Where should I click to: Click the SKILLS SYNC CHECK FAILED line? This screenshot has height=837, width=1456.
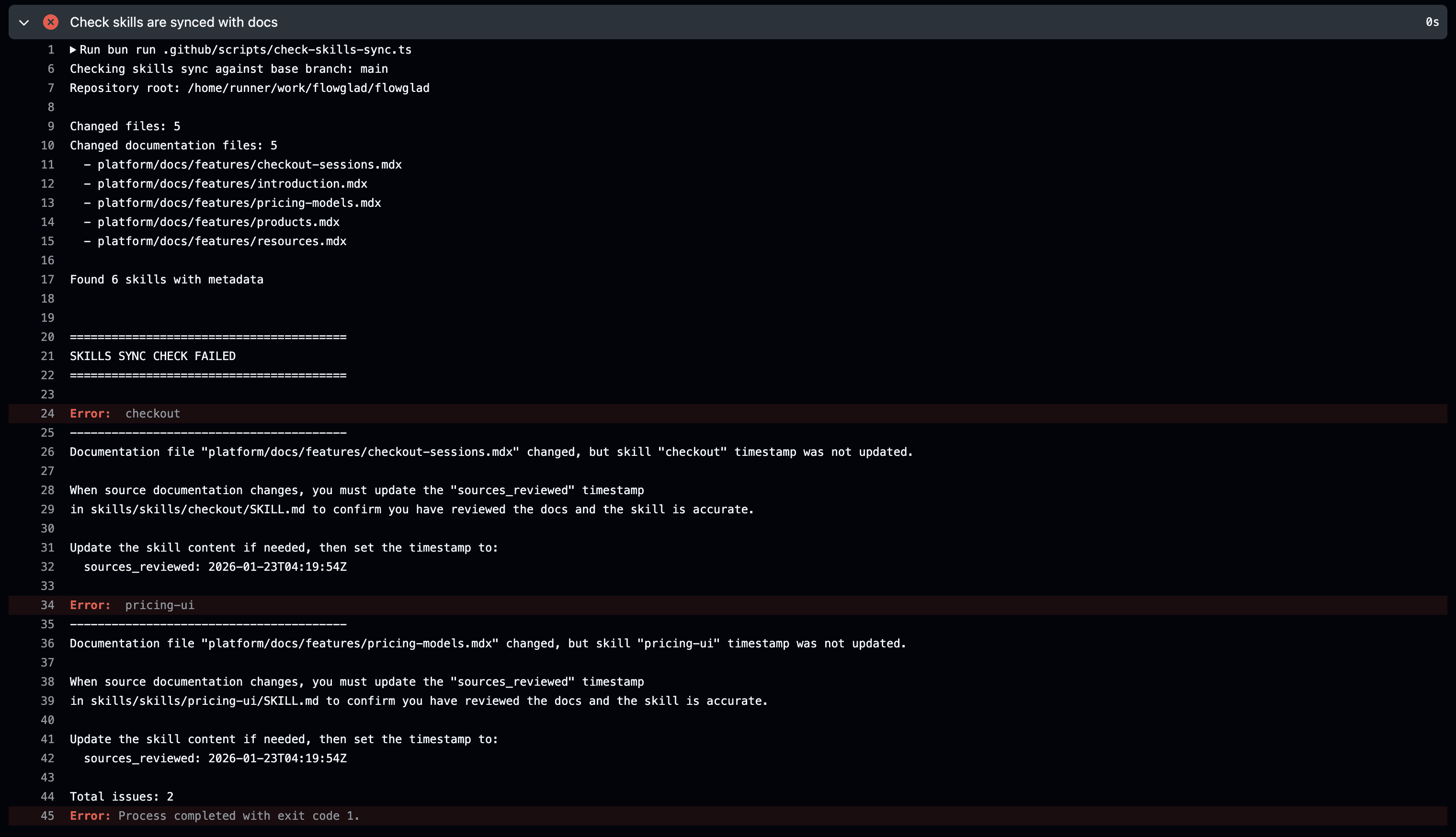152,356
